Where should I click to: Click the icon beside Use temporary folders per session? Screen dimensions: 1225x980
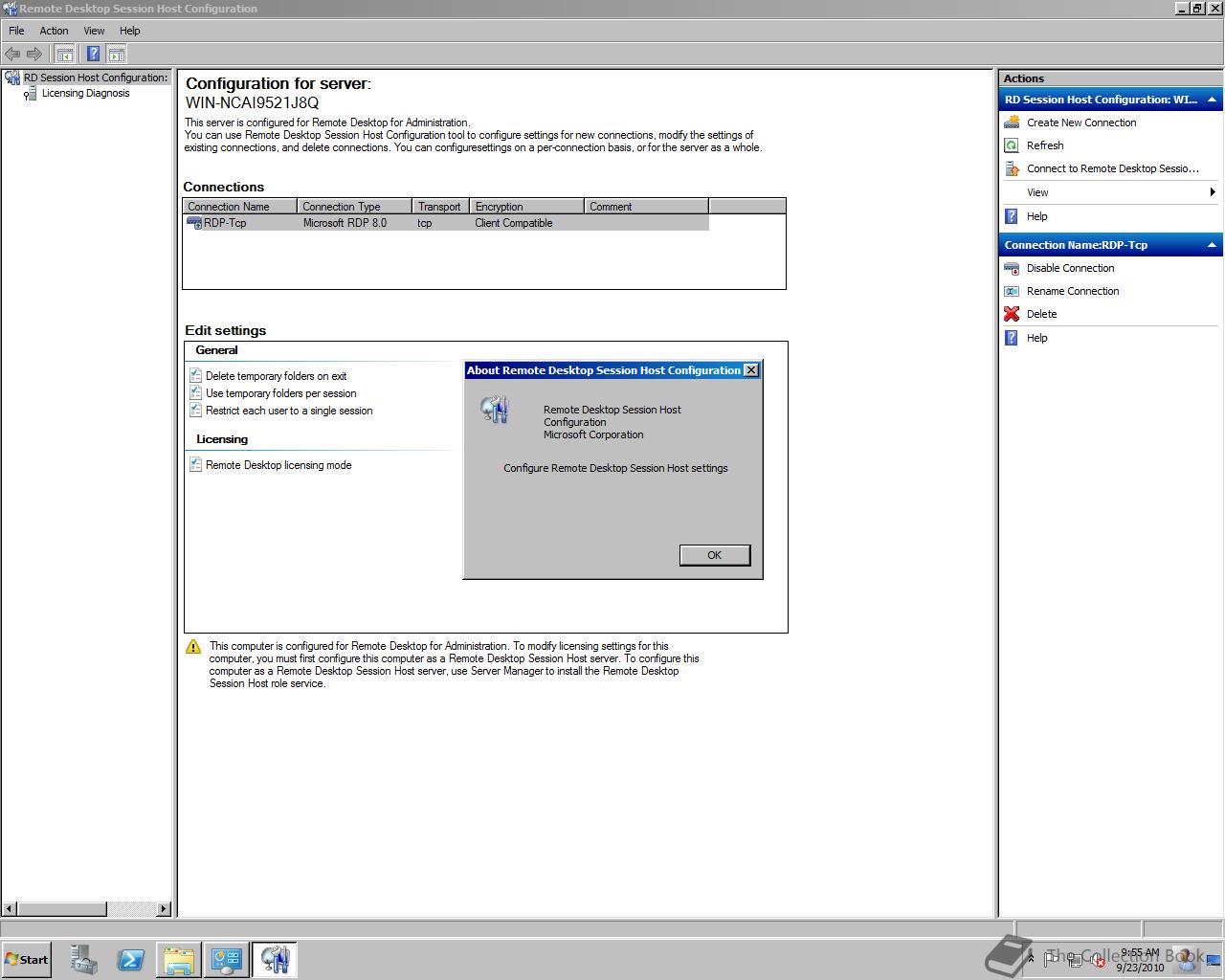(195, 393)
